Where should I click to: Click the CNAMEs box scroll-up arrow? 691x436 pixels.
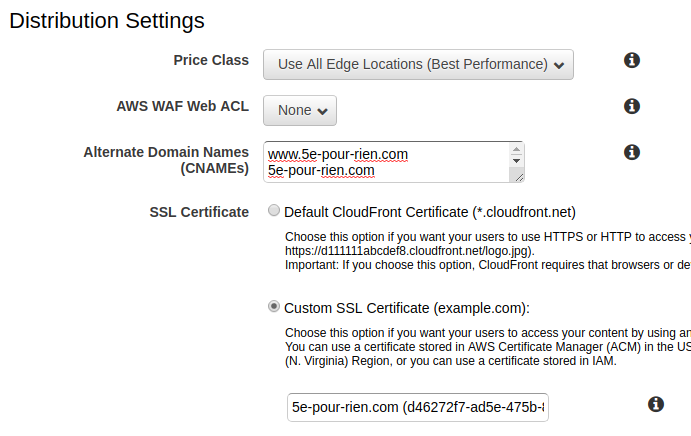[x=516, y=149]
